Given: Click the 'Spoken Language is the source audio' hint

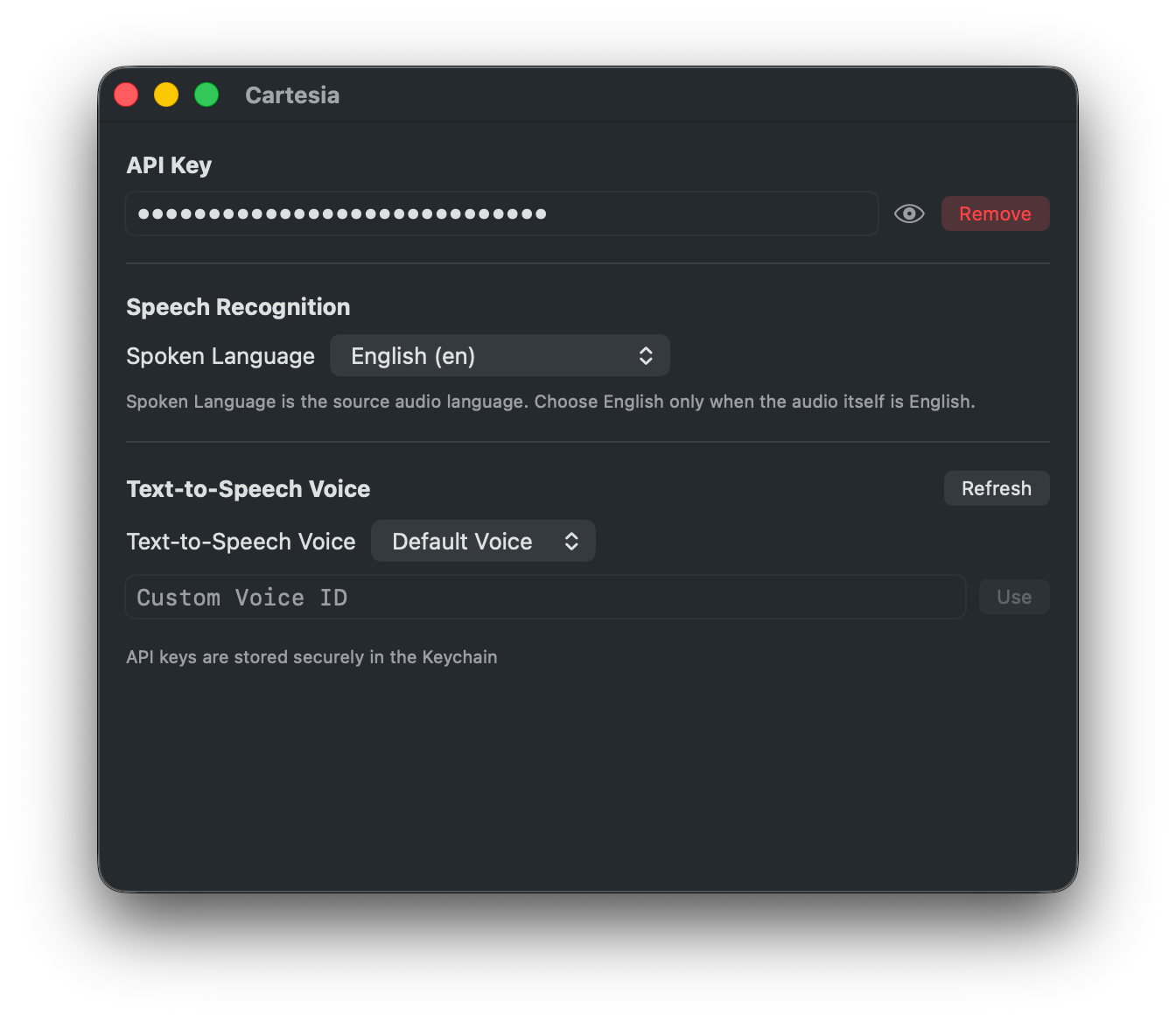Looking at the screenshot, I should 550,402.
